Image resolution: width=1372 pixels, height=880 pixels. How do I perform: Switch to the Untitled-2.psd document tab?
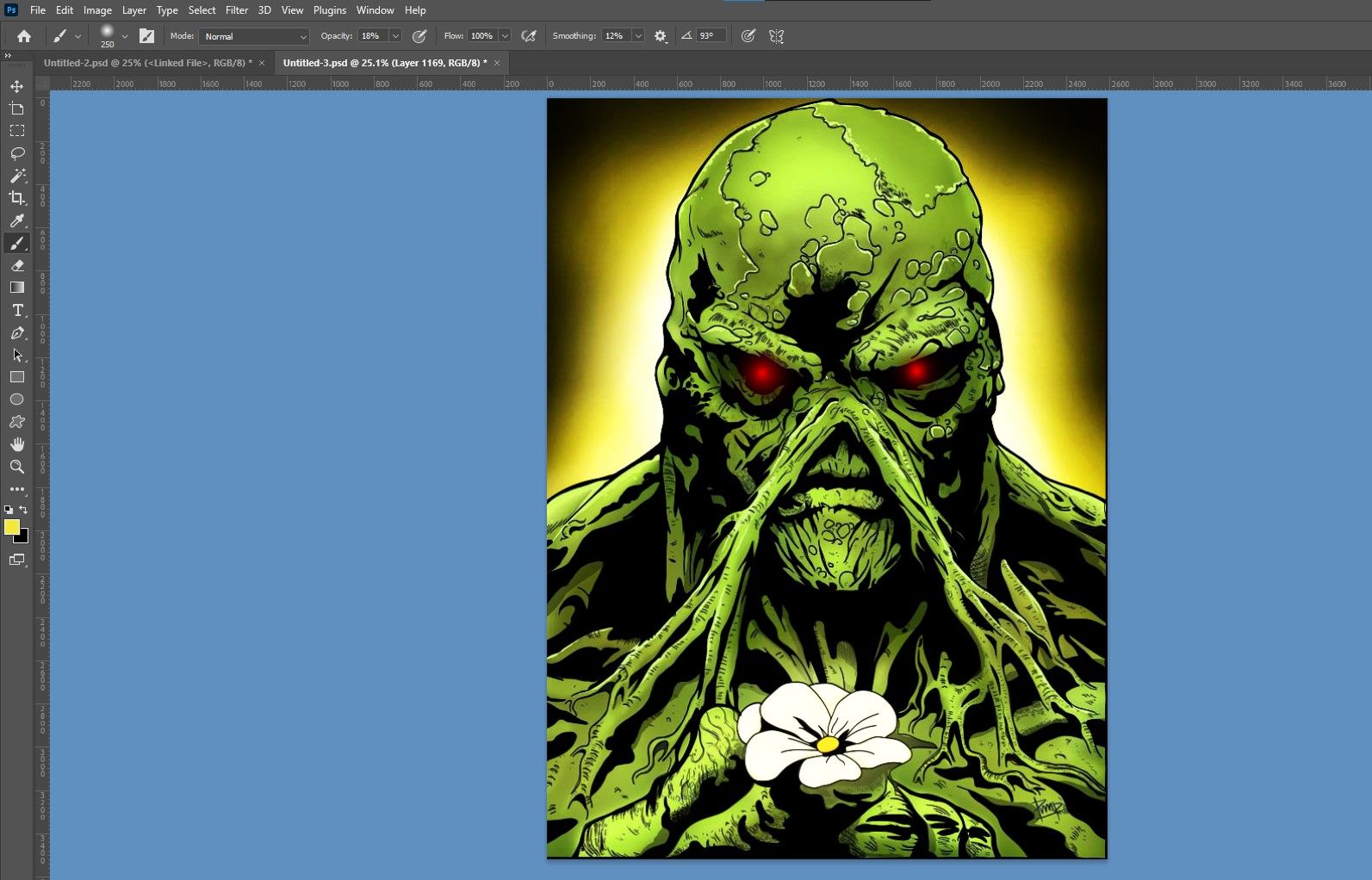(148, 63)
